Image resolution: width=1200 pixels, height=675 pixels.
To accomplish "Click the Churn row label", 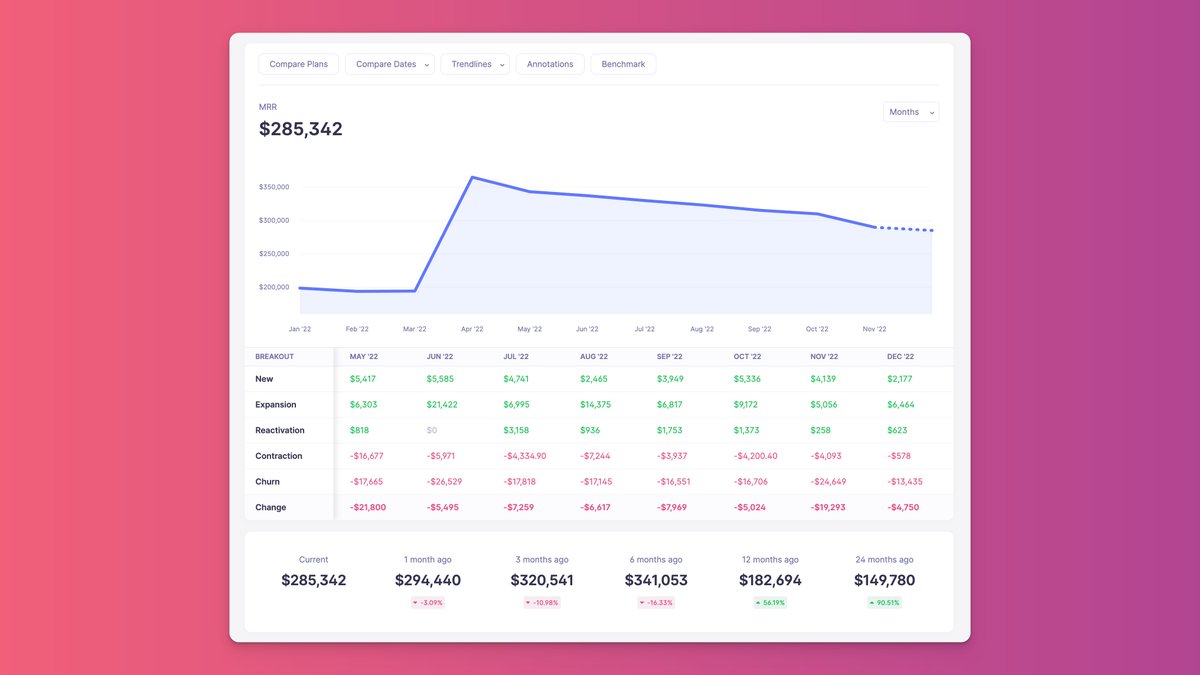I will 267,482.
